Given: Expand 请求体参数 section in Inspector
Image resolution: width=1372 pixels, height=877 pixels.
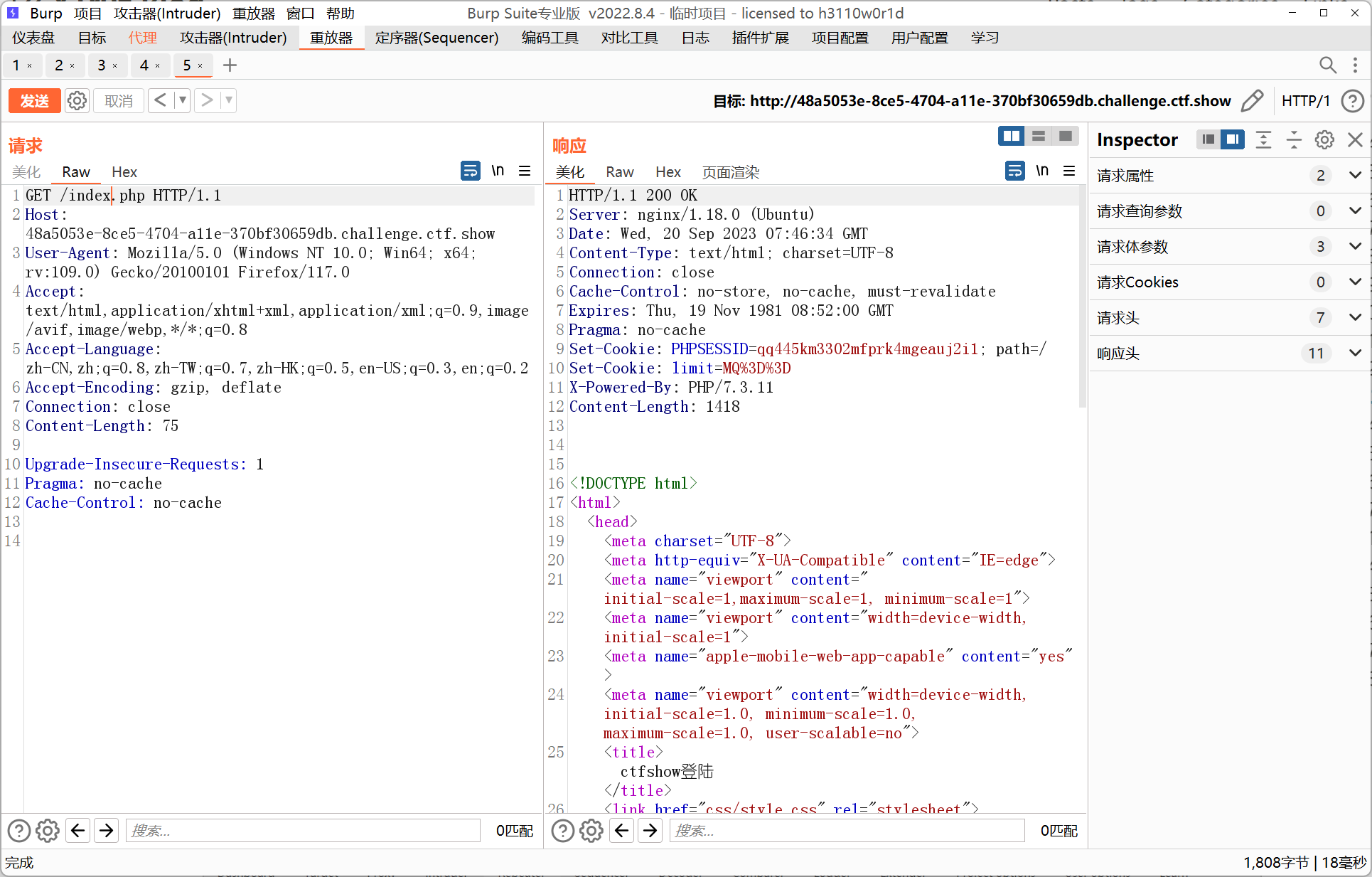Looking at the screenshot, I should (1355, 246).
